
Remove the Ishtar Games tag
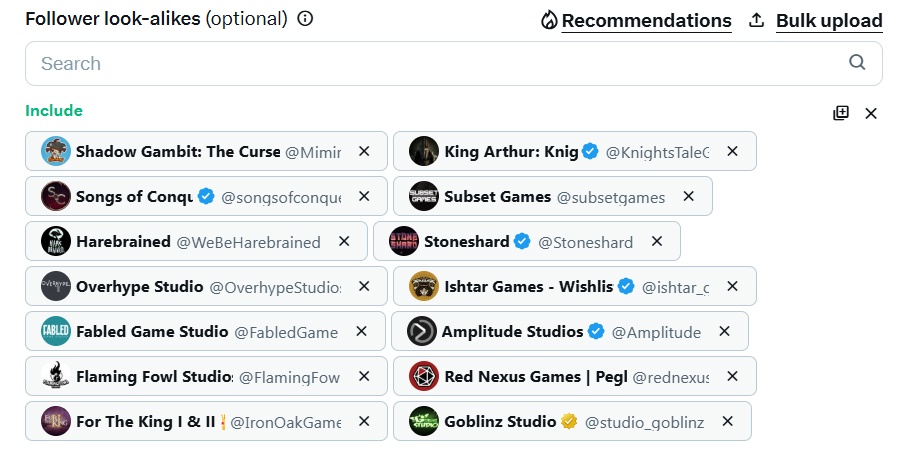point(732,286)
